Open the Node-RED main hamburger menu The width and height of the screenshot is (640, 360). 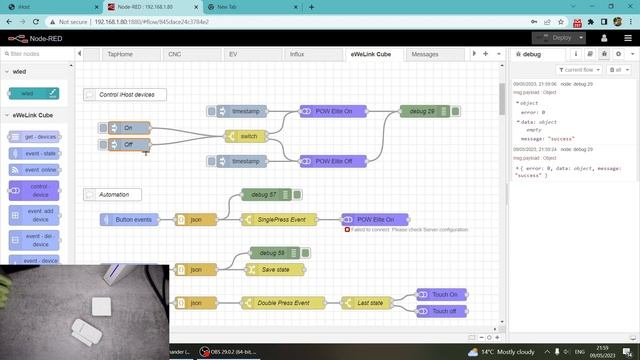pos(628,38)
